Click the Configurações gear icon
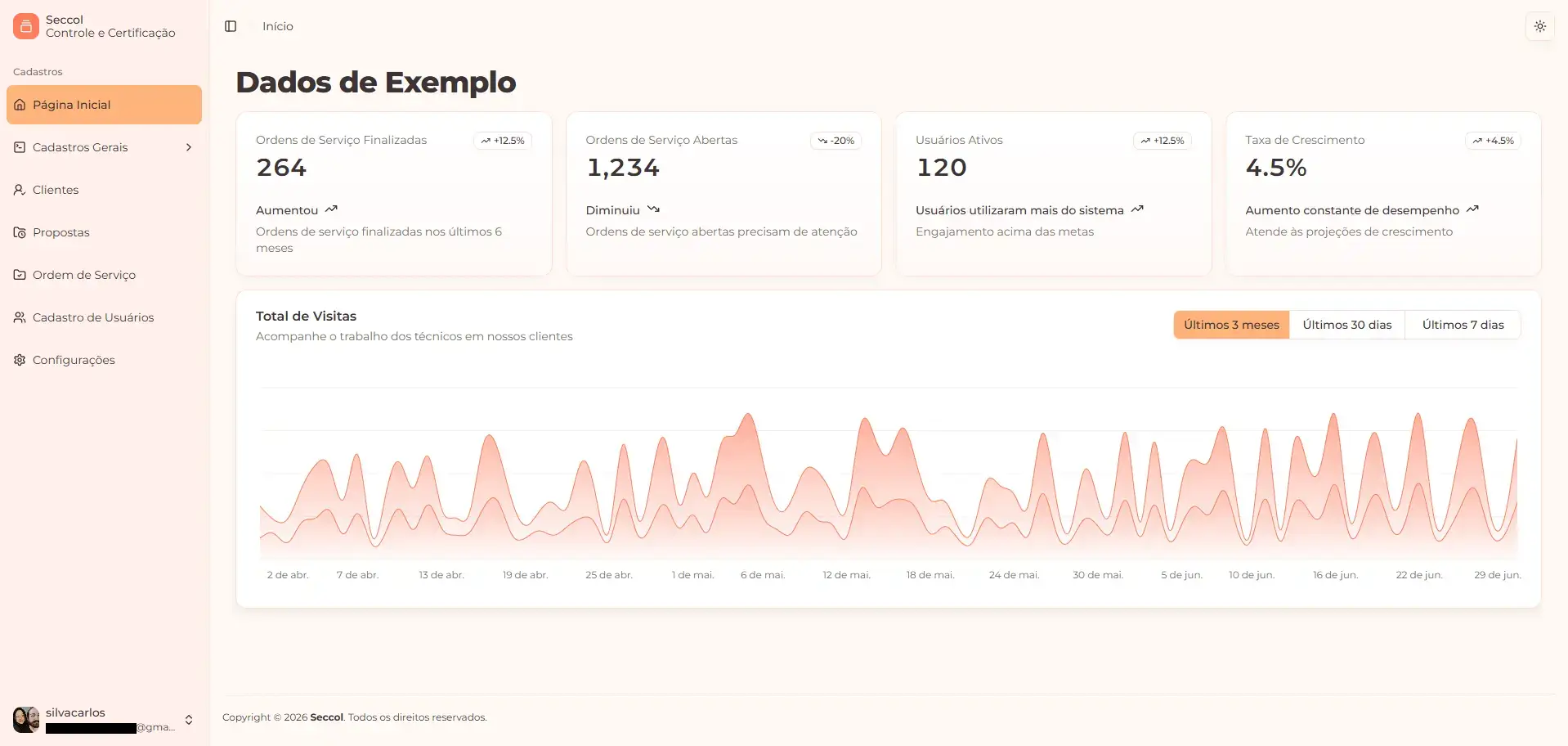1568x746 pixels. click(19, 360)
